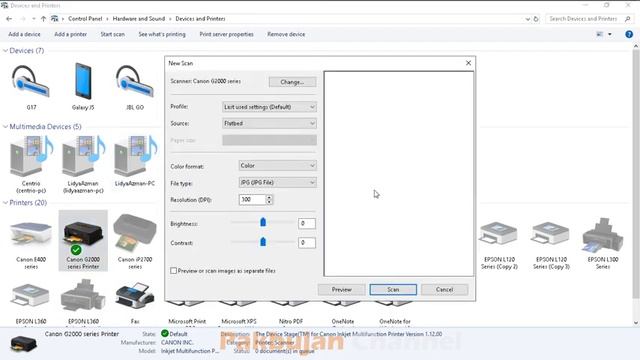Click the refresh icon in address bar
The width and height of the screenshot is (640, 360).
point(536,19)
